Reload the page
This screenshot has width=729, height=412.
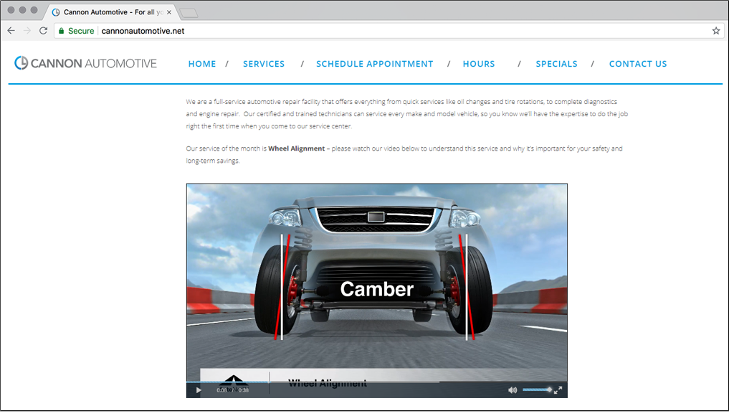(x=43, y=31)
